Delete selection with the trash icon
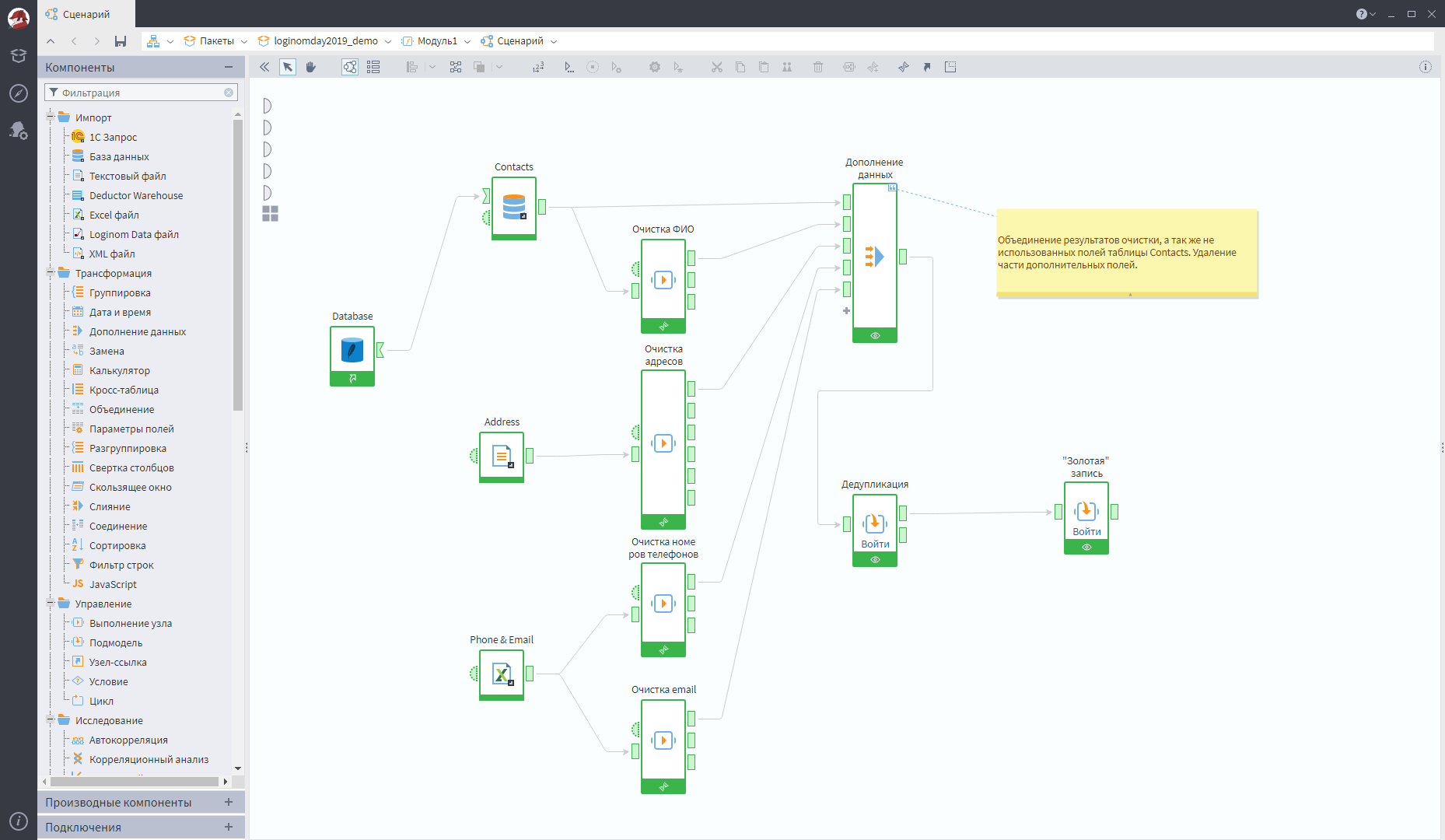The width and height of the screenshot is (1445, 840). pos(817,67)
